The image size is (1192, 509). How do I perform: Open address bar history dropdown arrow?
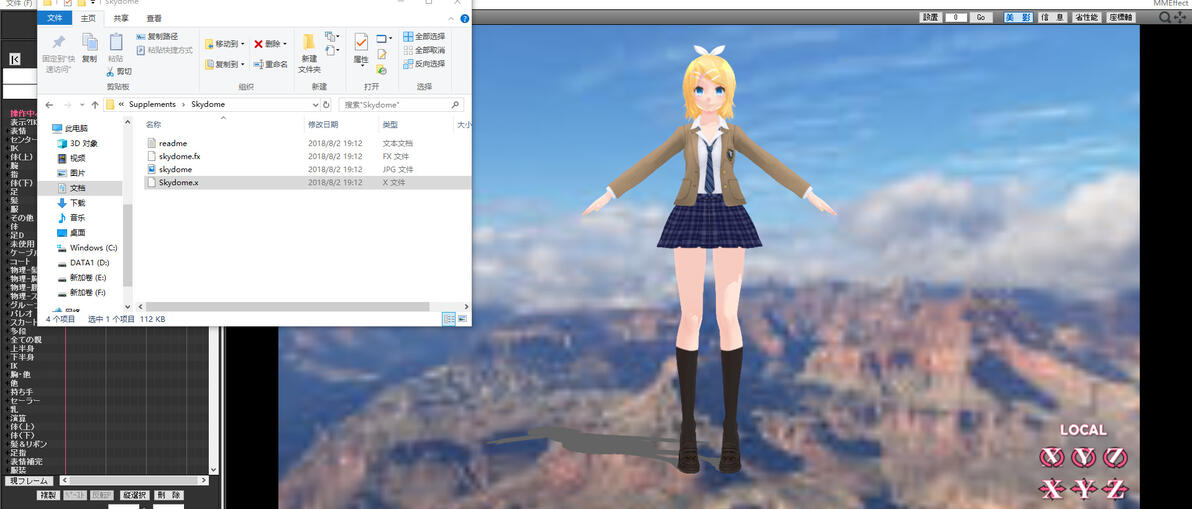(315, 104)
